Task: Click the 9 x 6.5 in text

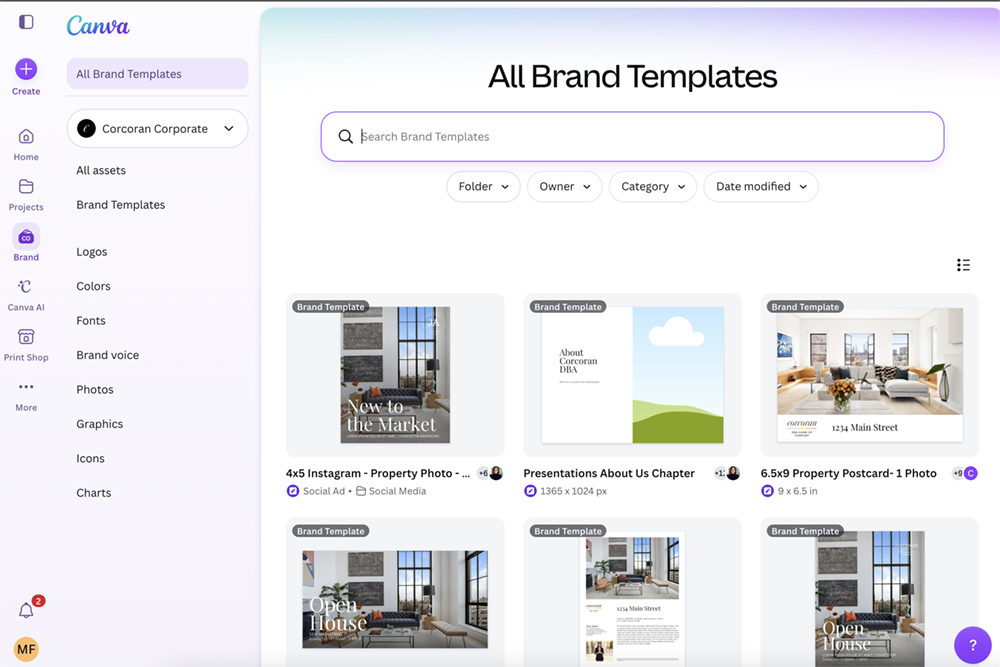Action: (797, 491)
